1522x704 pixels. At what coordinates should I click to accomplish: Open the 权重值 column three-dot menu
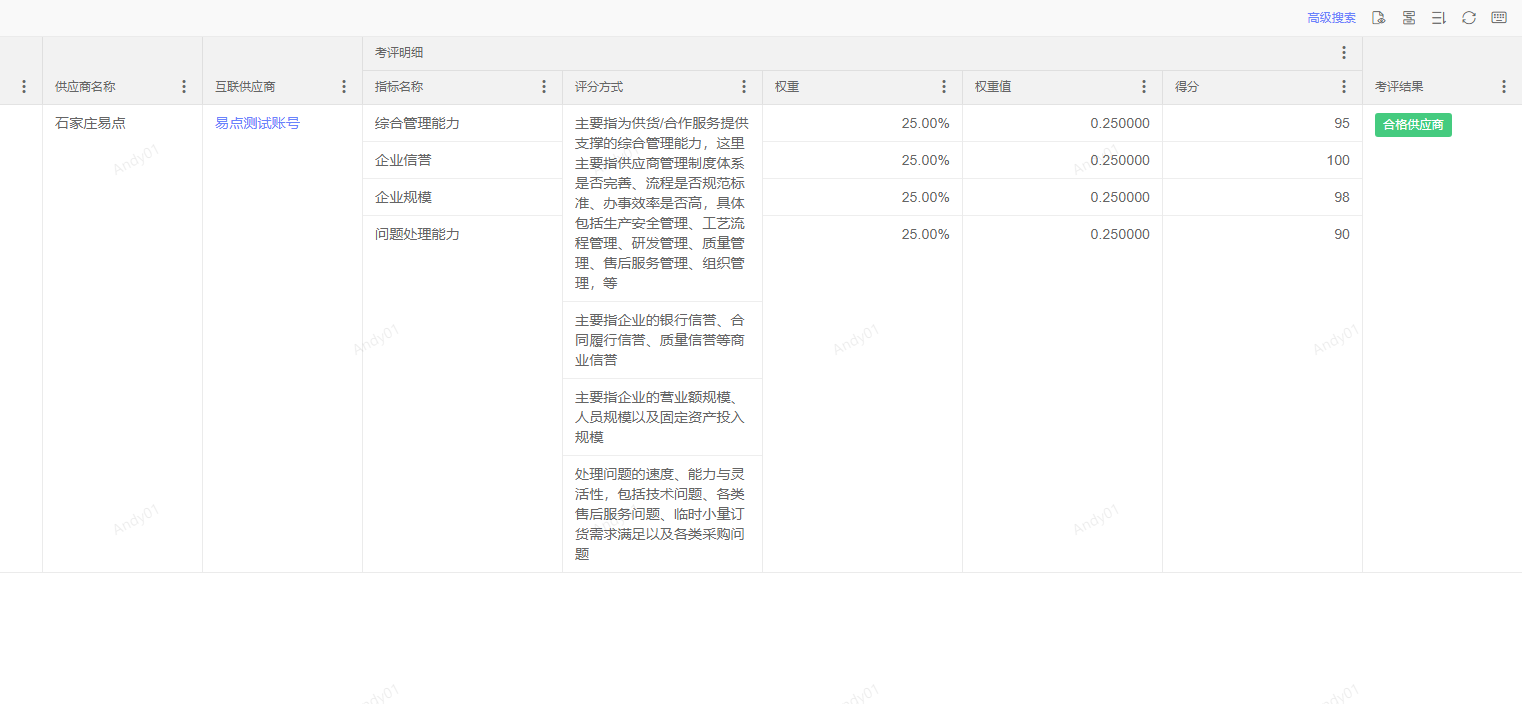coord(1144,87)
